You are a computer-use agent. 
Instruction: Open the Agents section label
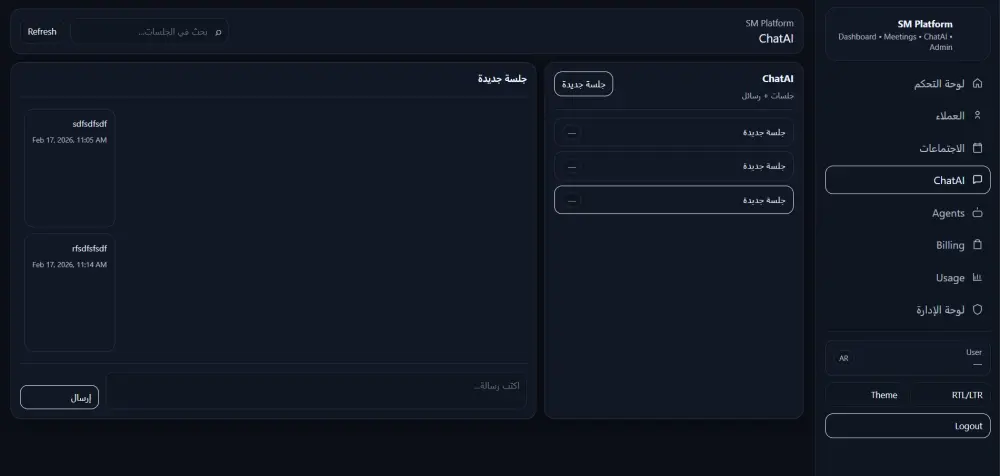pos(948,213)
